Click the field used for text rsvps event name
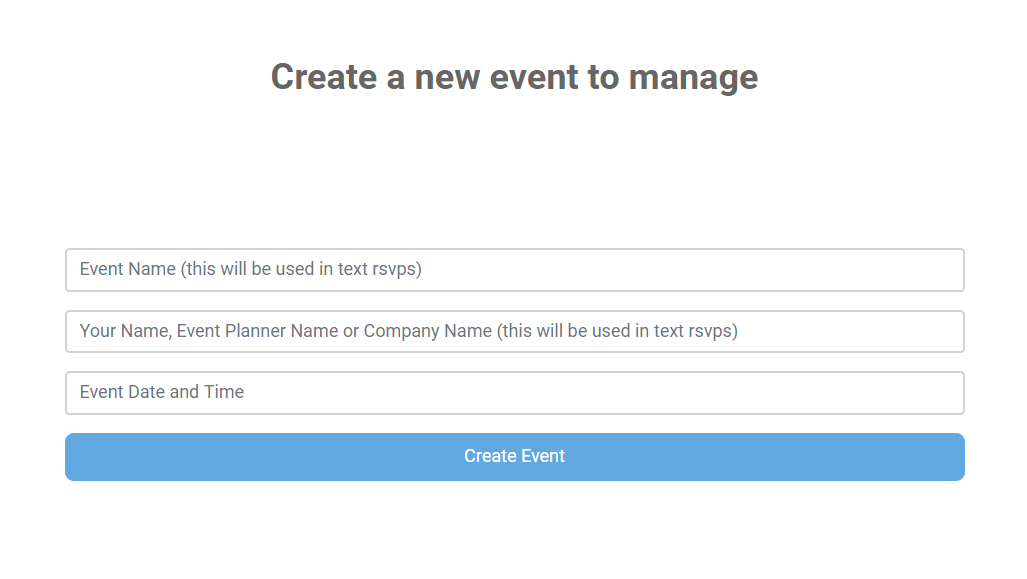Screen dimensions: 1027x579 [514, 270]
